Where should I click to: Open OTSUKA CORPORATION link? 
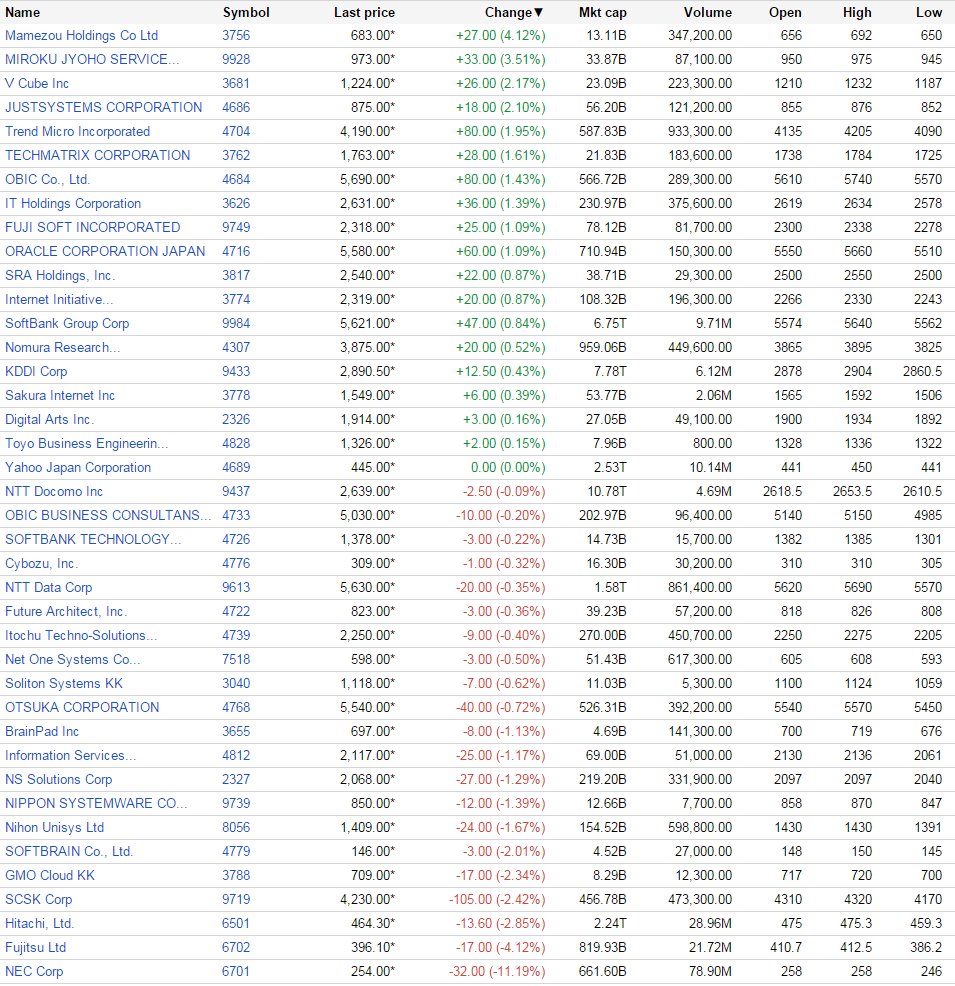[82, 707]
